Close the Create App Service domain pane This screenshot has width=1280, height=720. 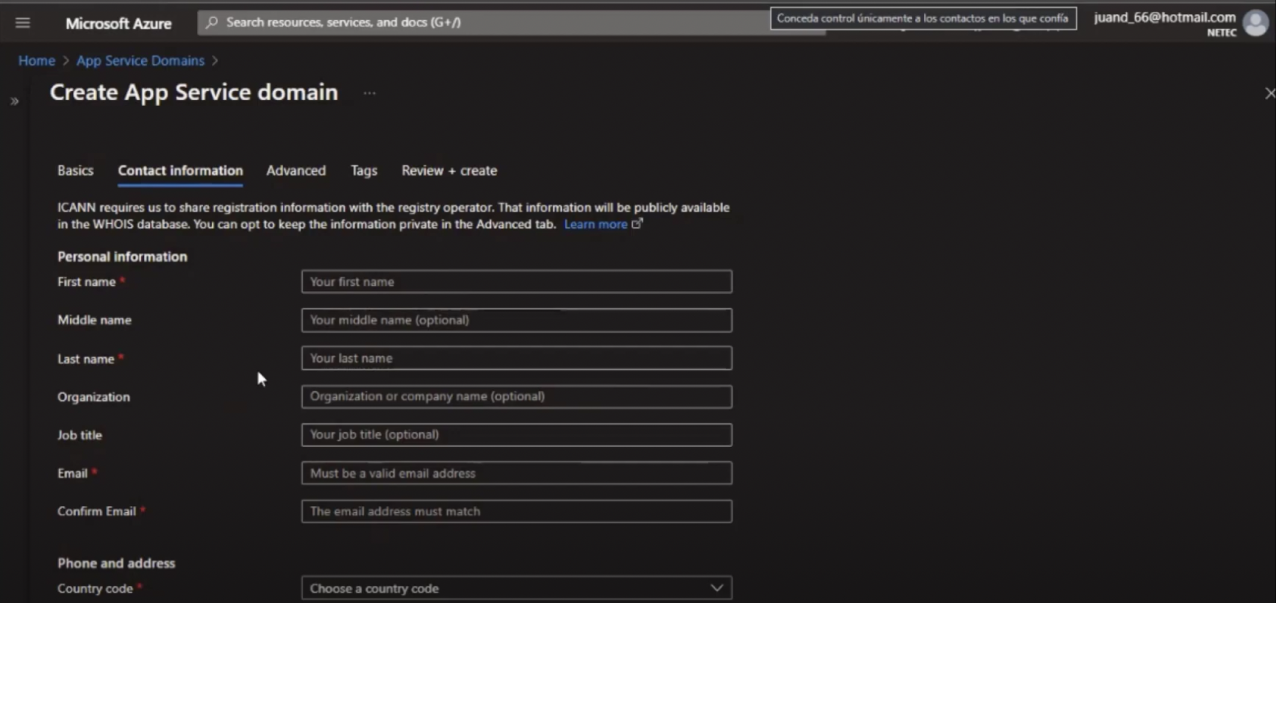pyautogui.click(x=1269, y=93)
